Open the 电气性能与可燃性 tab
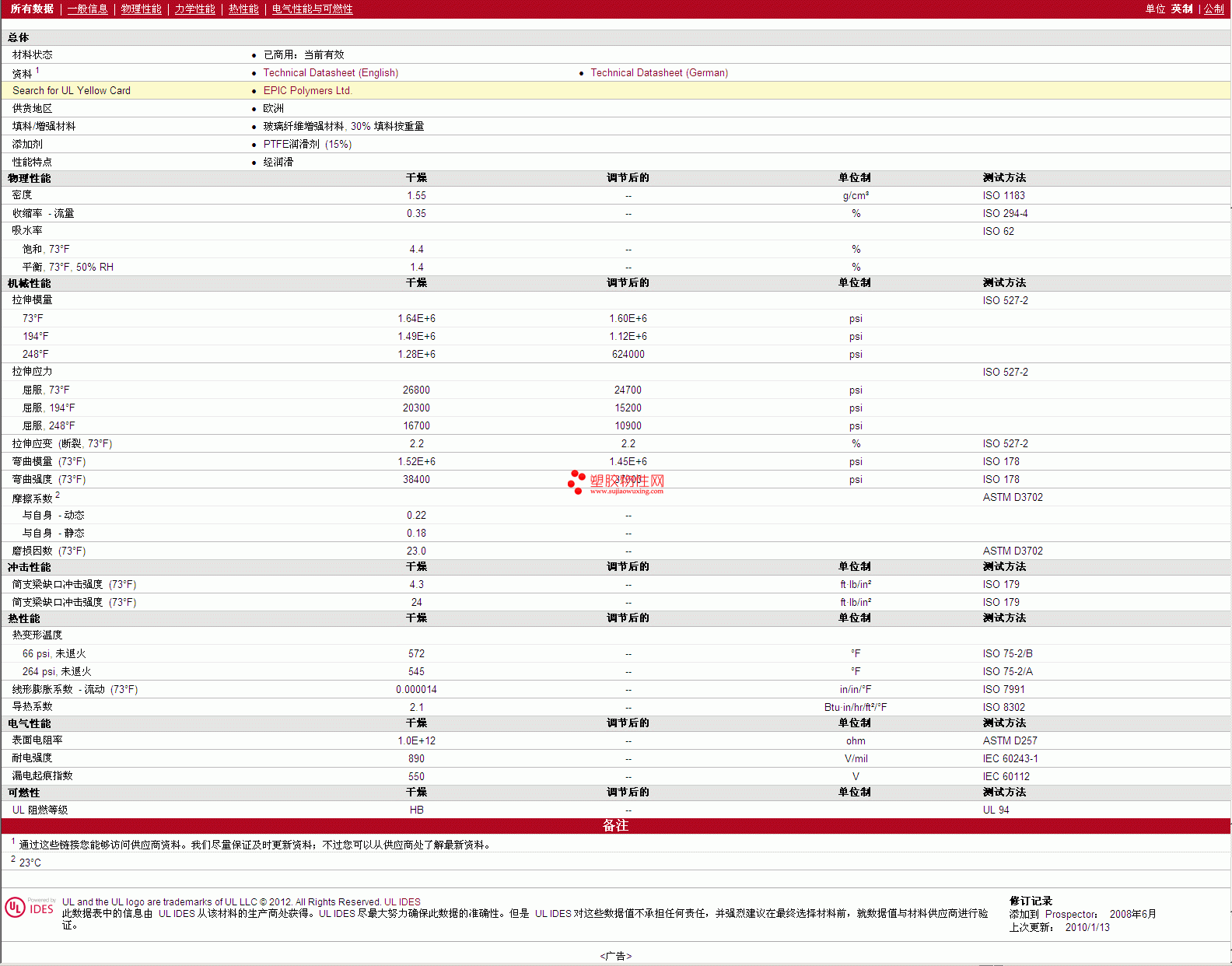This screenshot has height=966, width=1232. [x=312, y=9]
